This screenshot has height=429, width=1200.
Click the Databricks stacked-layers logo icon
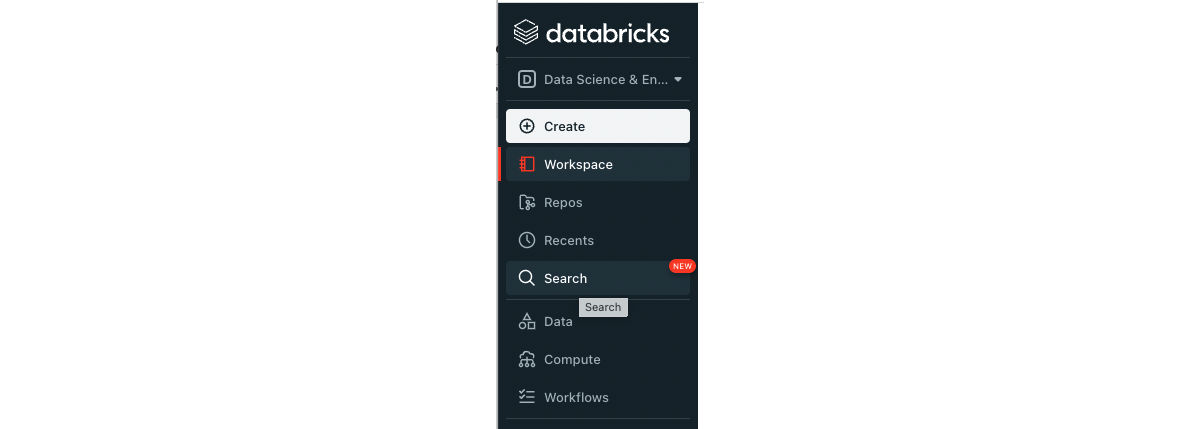[526, 32]
